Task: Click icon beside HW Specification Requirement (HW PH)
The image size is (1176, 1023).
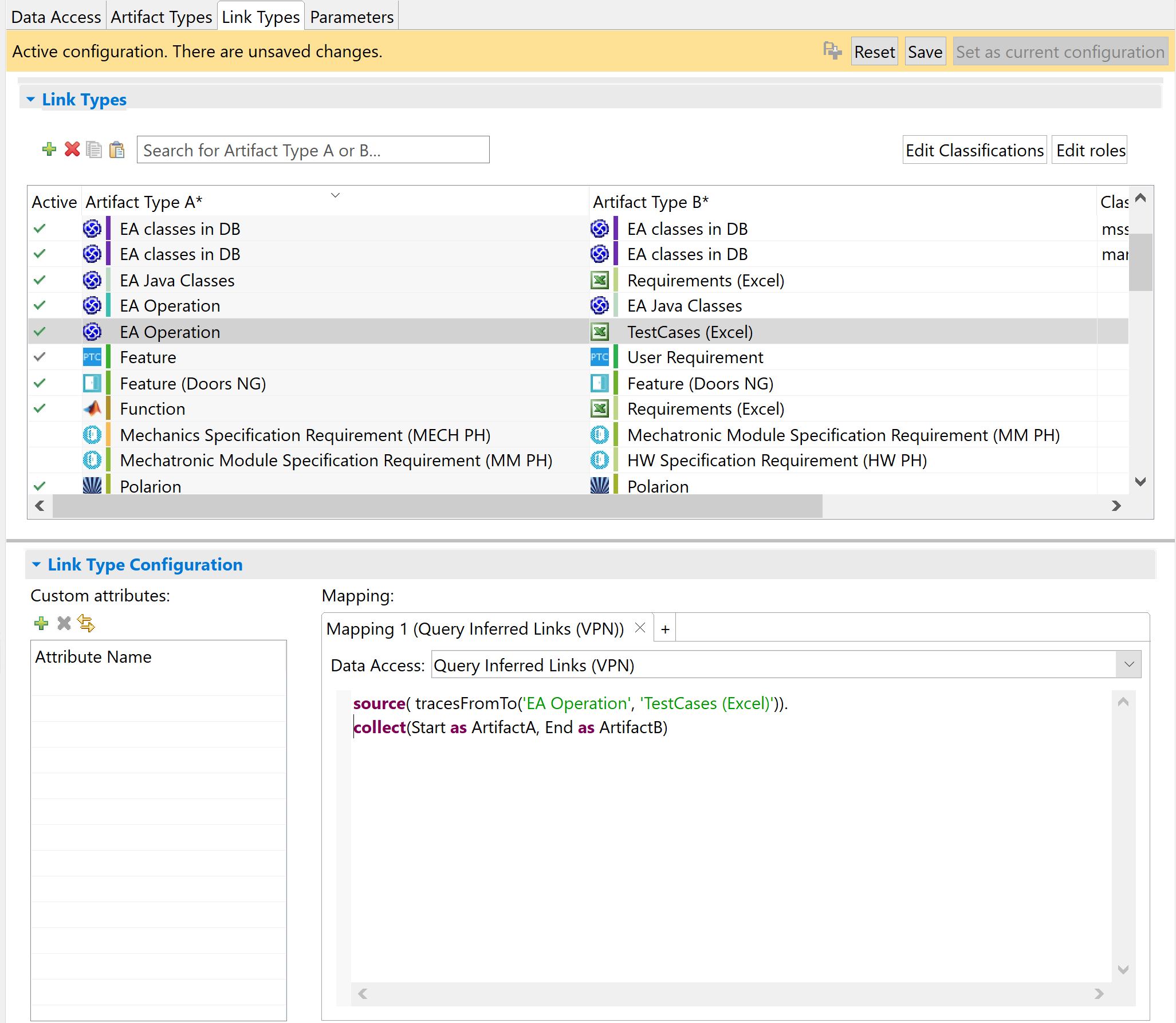Action: click(x=599, y=460)
